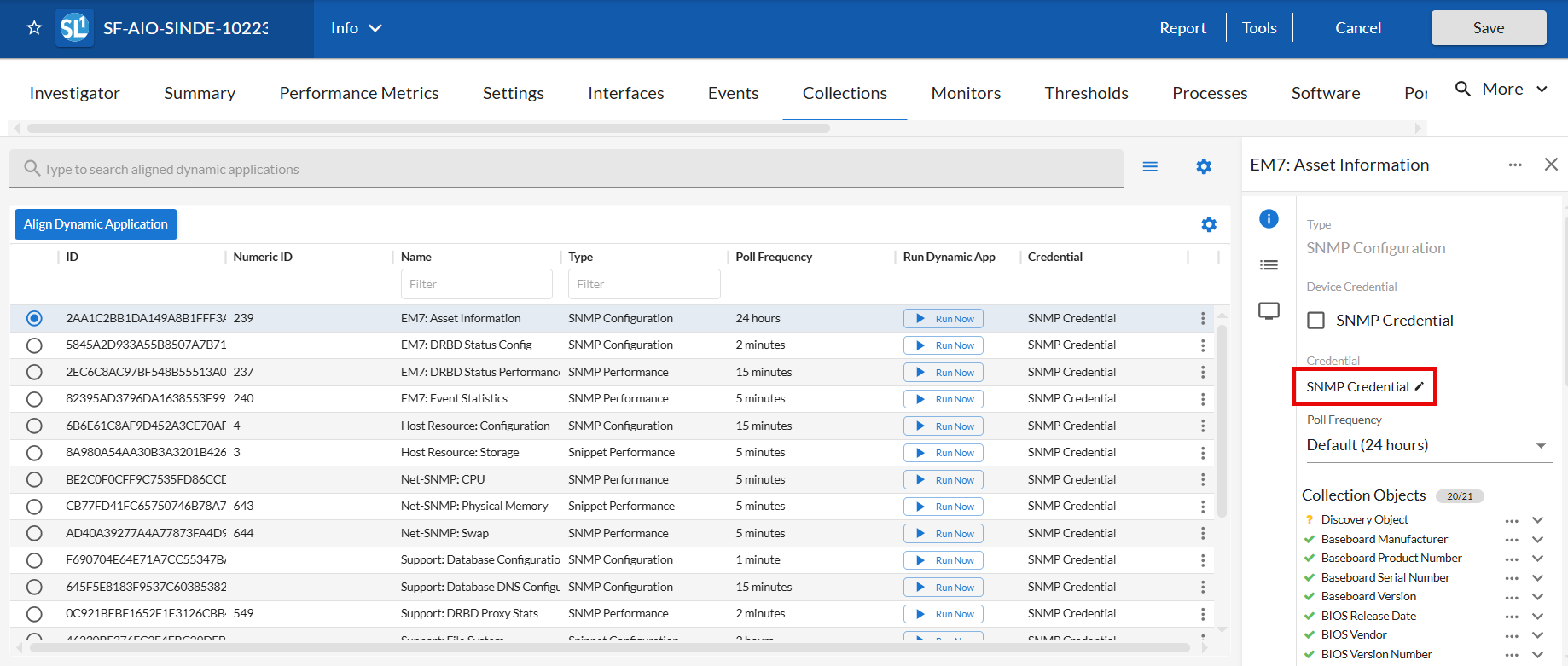Image resolution: width=1568 pixels, height=666 pixels.
Task: Click the hamburger list view icon
Action: tap(1150, 167)
